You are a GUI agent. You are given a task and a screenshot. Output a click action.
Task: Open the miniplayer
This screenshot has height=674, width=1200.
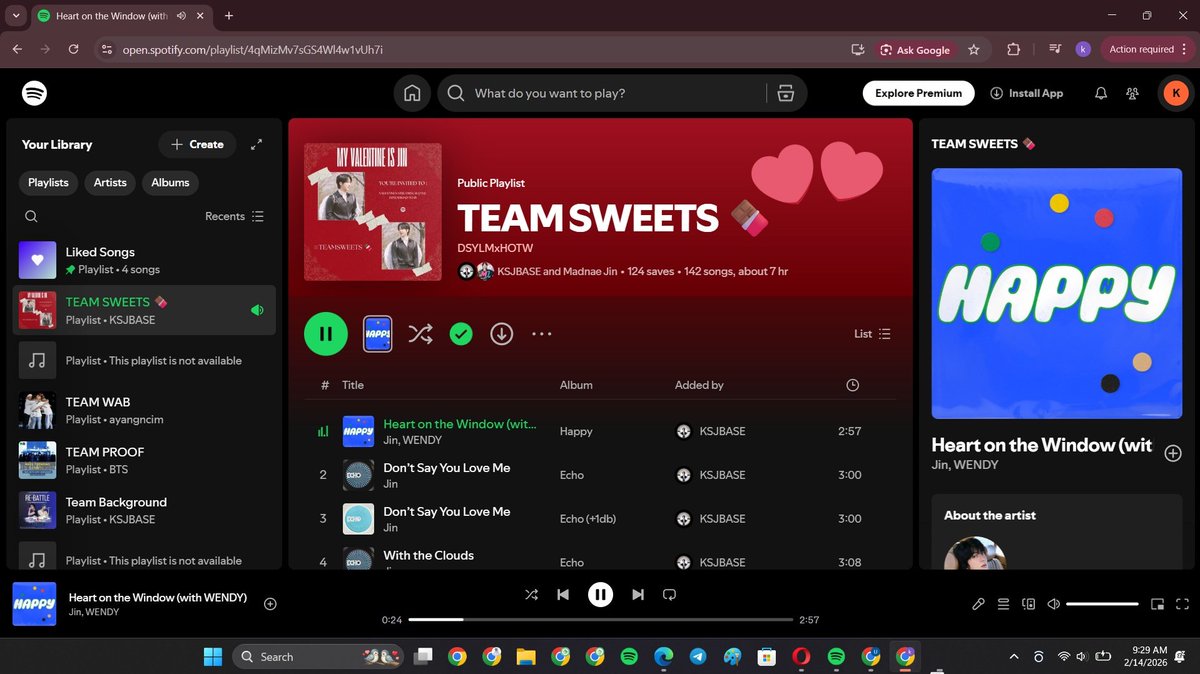coord(1157,604)
